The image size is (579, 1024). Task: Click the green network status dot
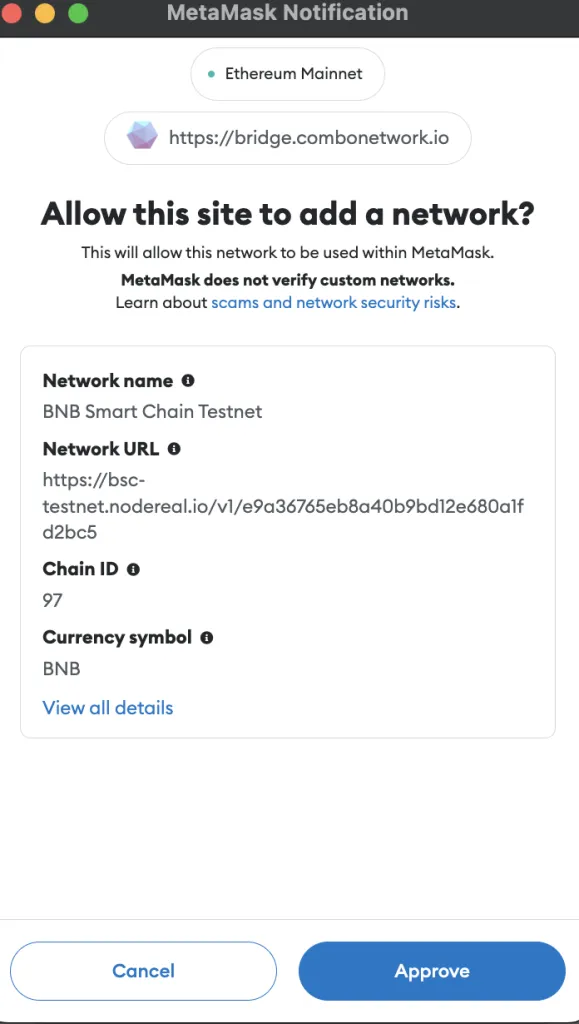point(211,74)
